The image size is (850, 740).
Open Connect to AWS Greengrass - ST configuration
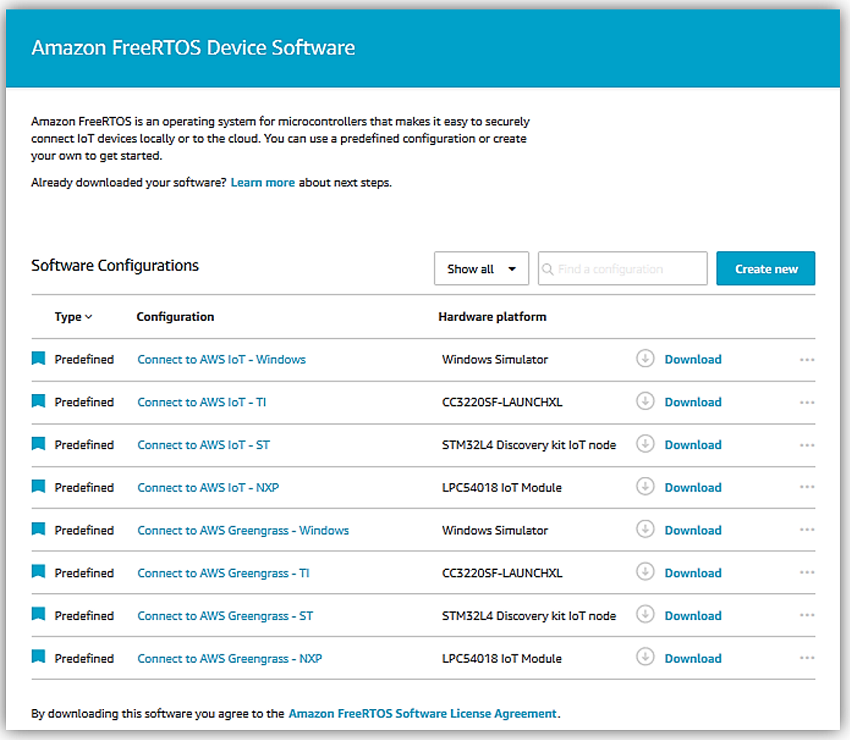[225, 616]
